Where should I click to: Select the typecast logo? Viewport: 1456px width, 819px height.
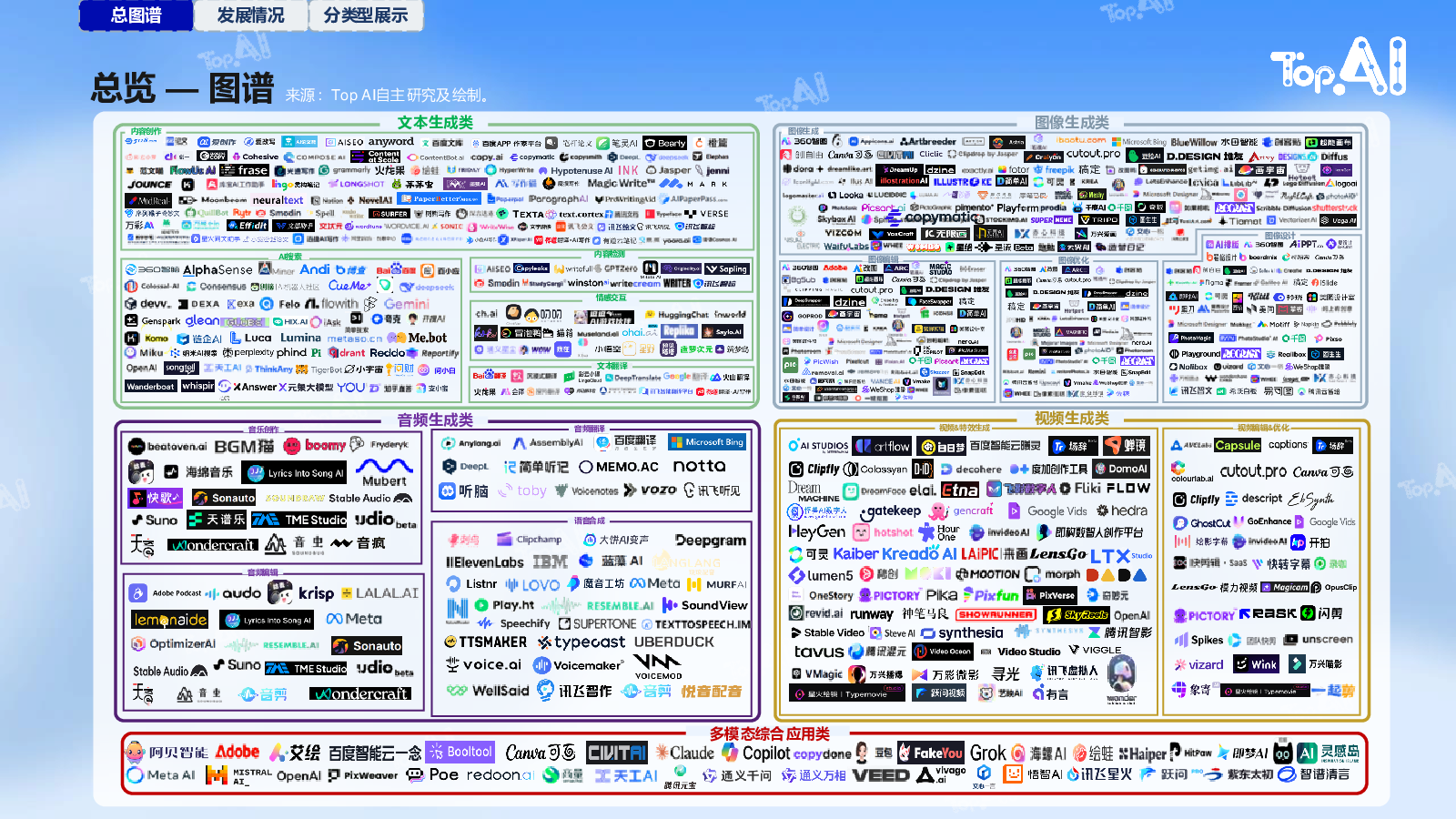(x=582, y=642)
